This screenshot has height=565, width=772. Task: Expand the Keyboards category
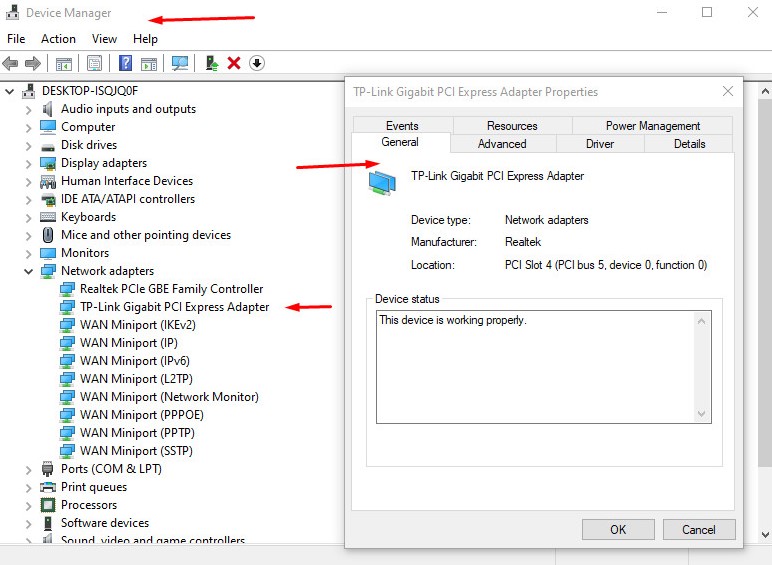point(29,218)
